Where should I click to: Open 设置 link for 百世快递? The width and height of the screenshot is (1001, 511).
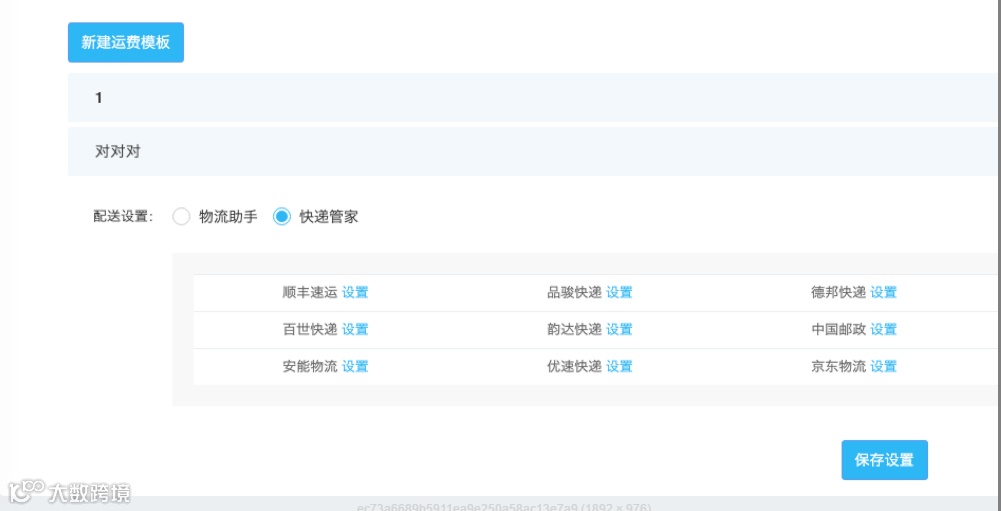click(355, 330)
